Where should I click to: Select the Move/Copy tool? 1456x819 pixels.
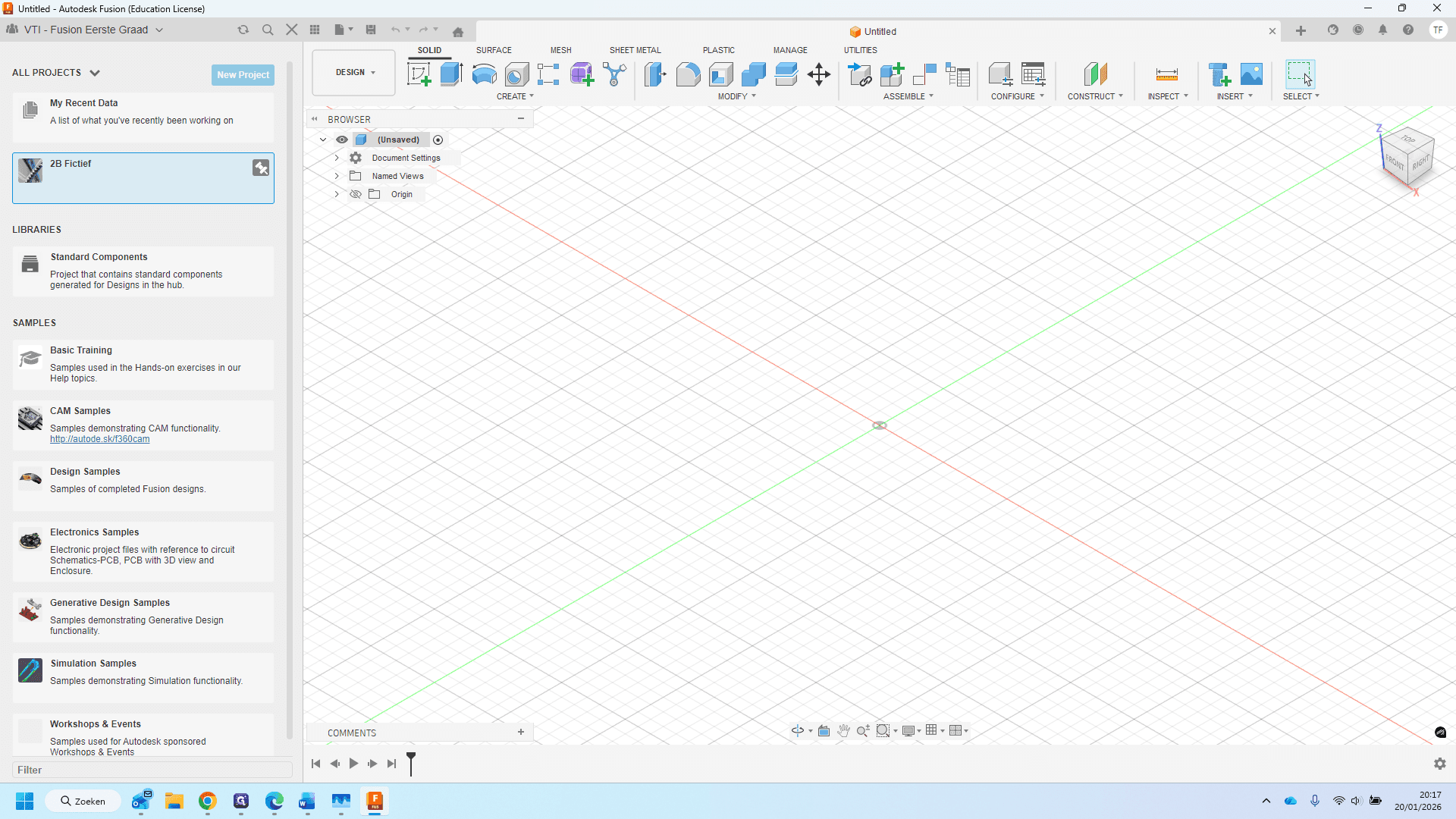click(x=819, y=74)
